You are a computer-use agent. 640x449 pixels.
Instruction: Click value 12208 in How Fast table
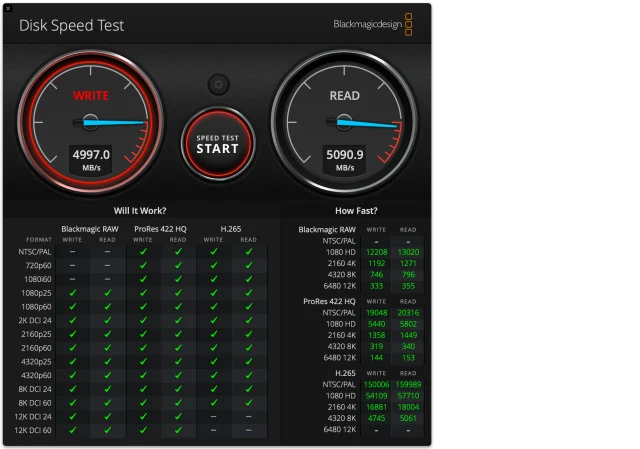pos(376,252)
